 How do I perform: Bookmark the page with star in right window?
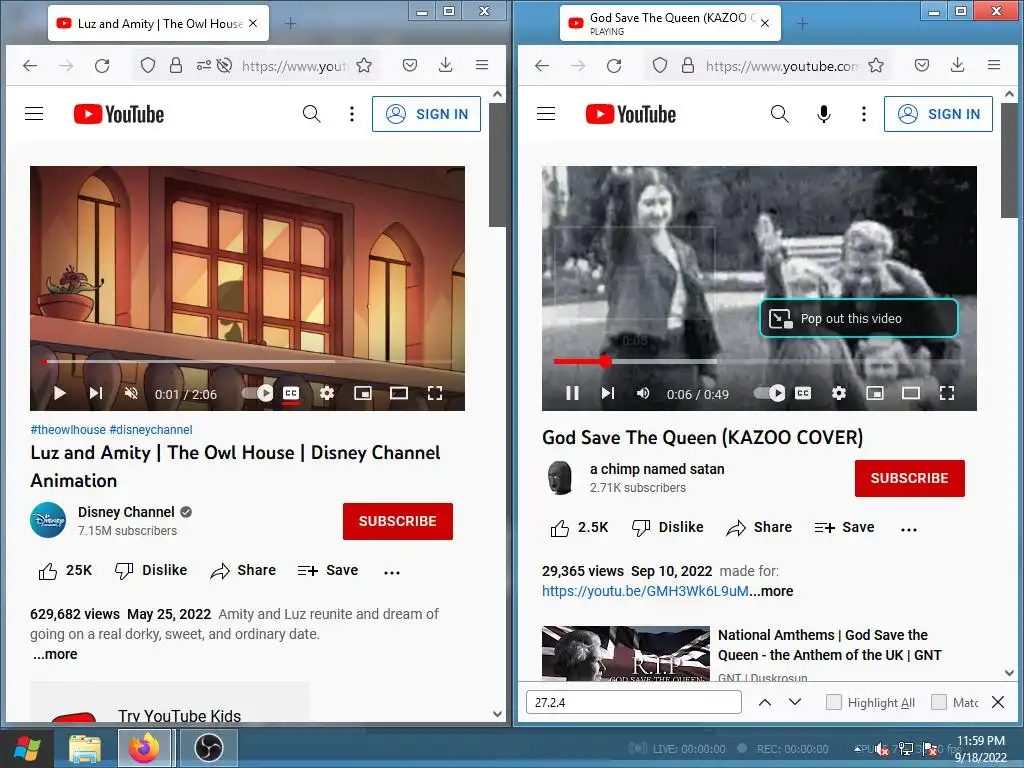point(876,65)
